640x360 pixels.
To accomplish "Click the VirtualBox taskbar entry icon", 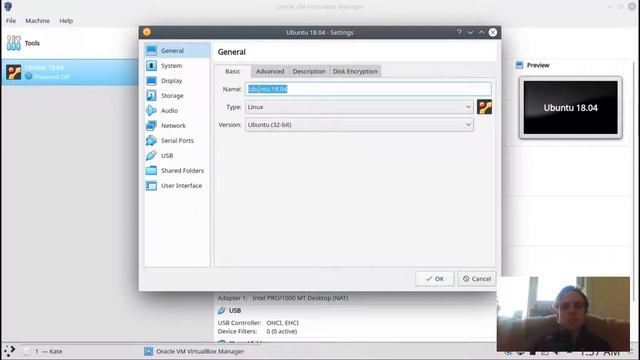I will (149, 351).
